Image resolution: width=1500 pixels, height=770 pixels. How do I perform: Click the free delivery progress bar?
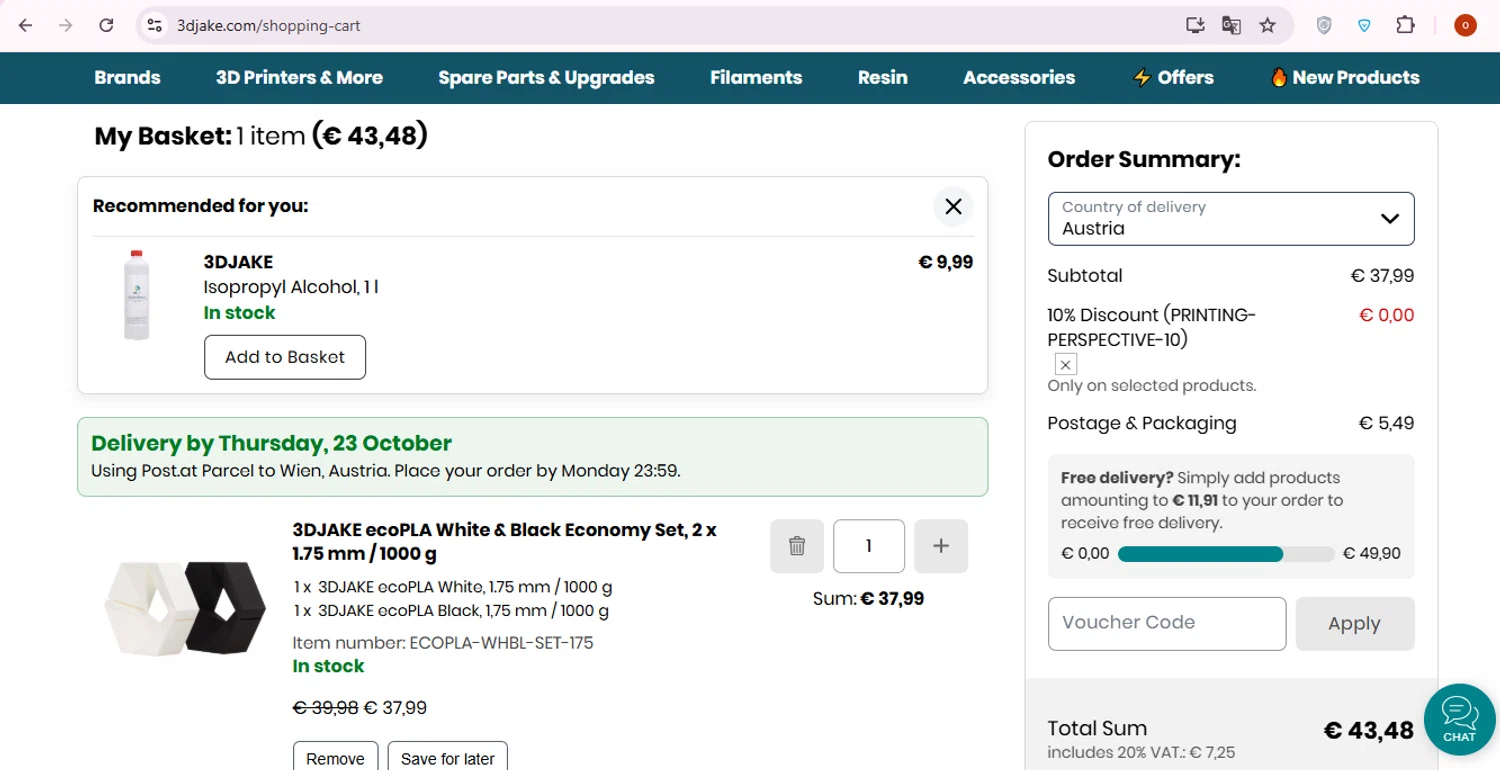click(x=1226, y=554)
